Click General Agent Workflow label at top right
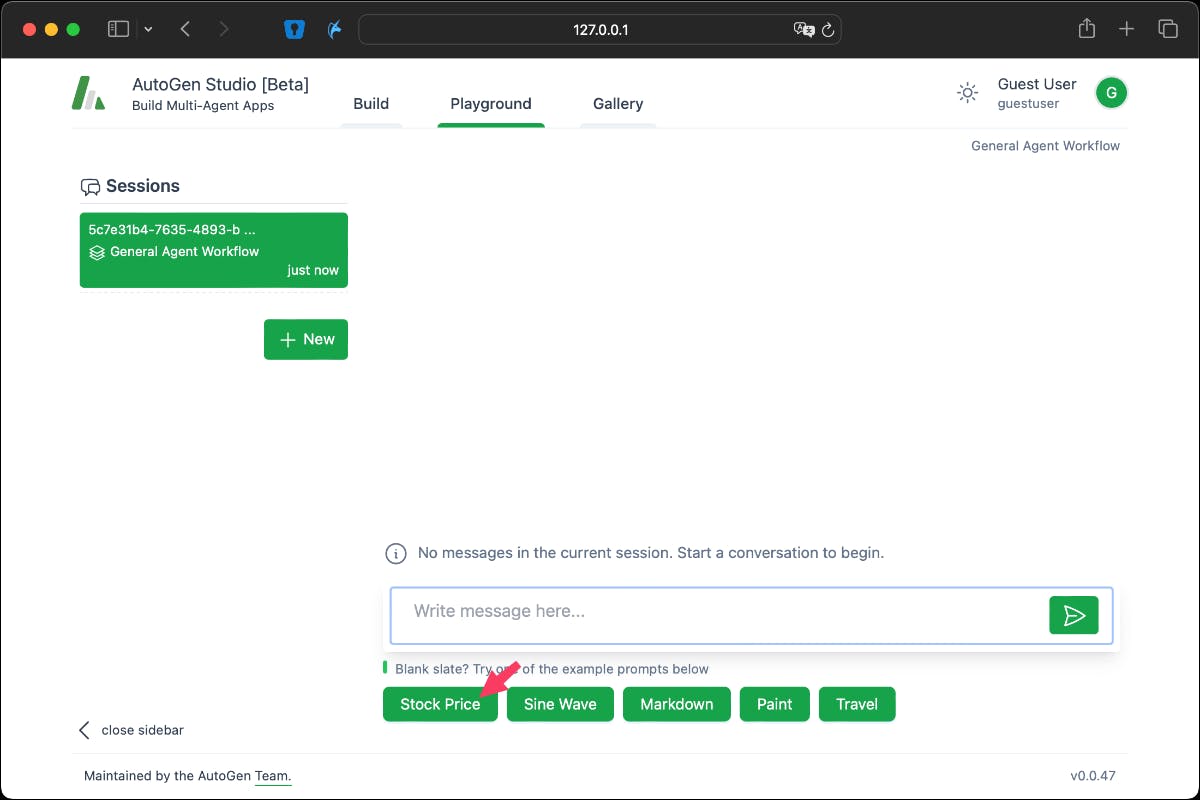This screenshot has width=1200, height=800. (1045, 146)
